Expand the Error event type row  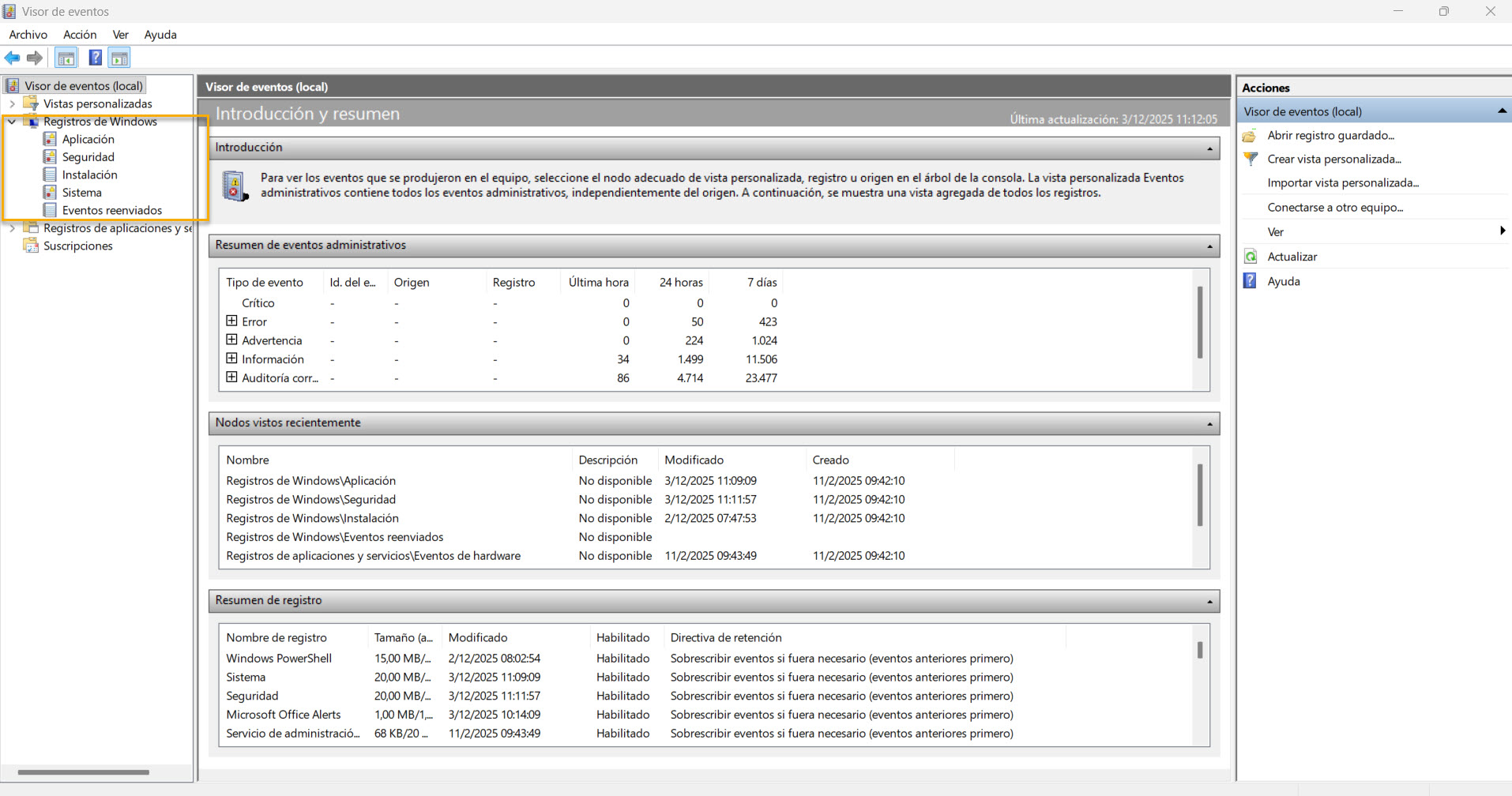[x=231, y=321]
